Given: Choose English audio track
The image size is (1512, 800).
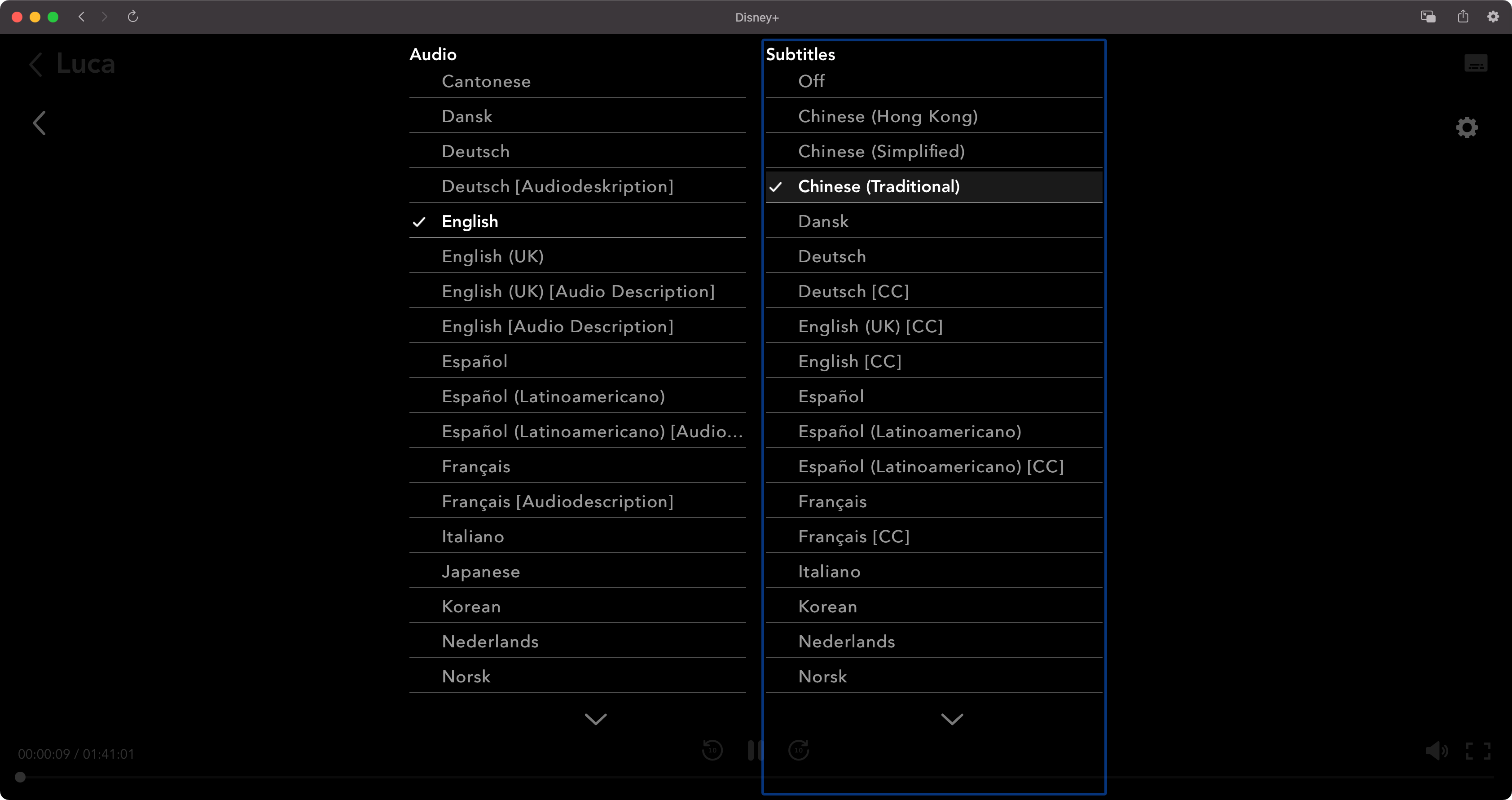Looking at the screenshot, I should click(577, 221).
